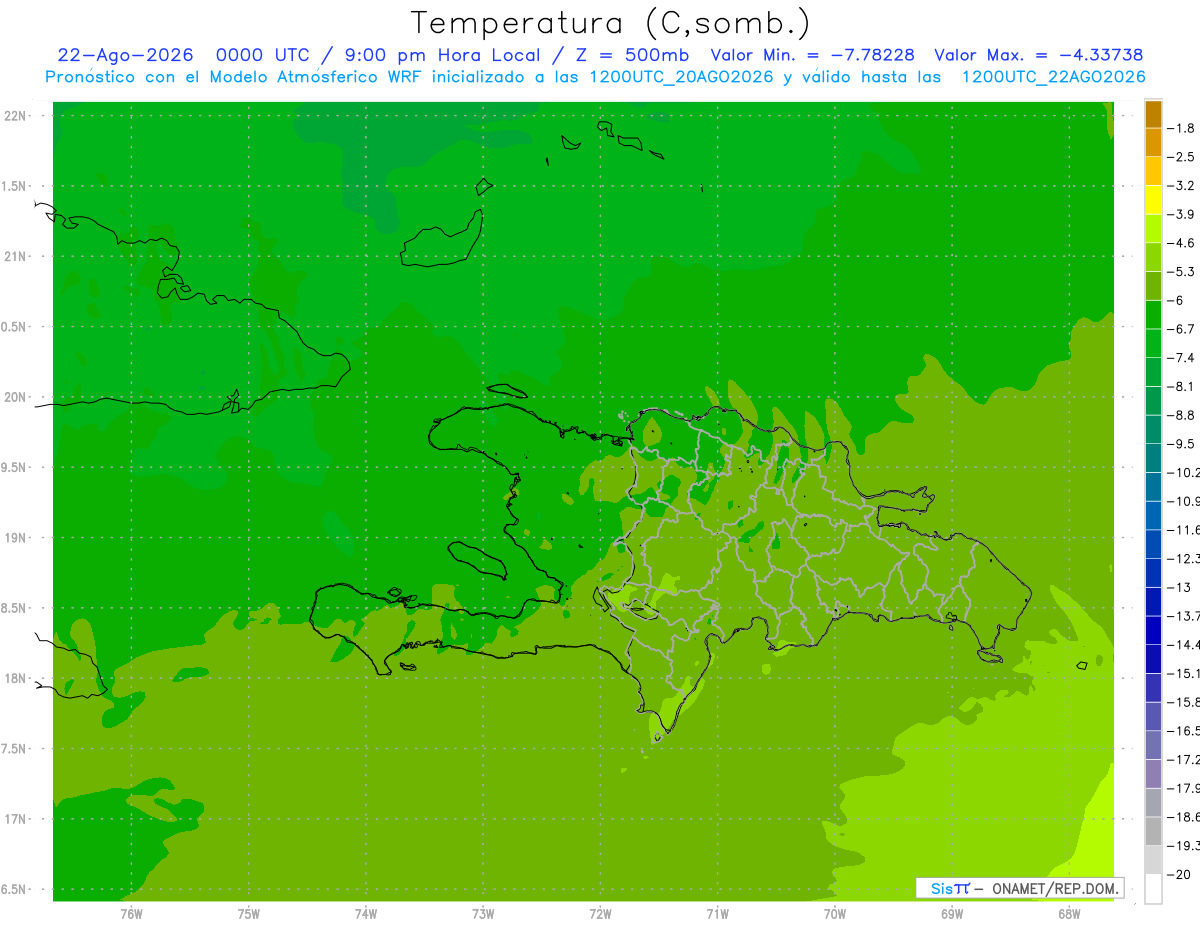Click the "-11.6" colorbar value

click(1184, 530)
